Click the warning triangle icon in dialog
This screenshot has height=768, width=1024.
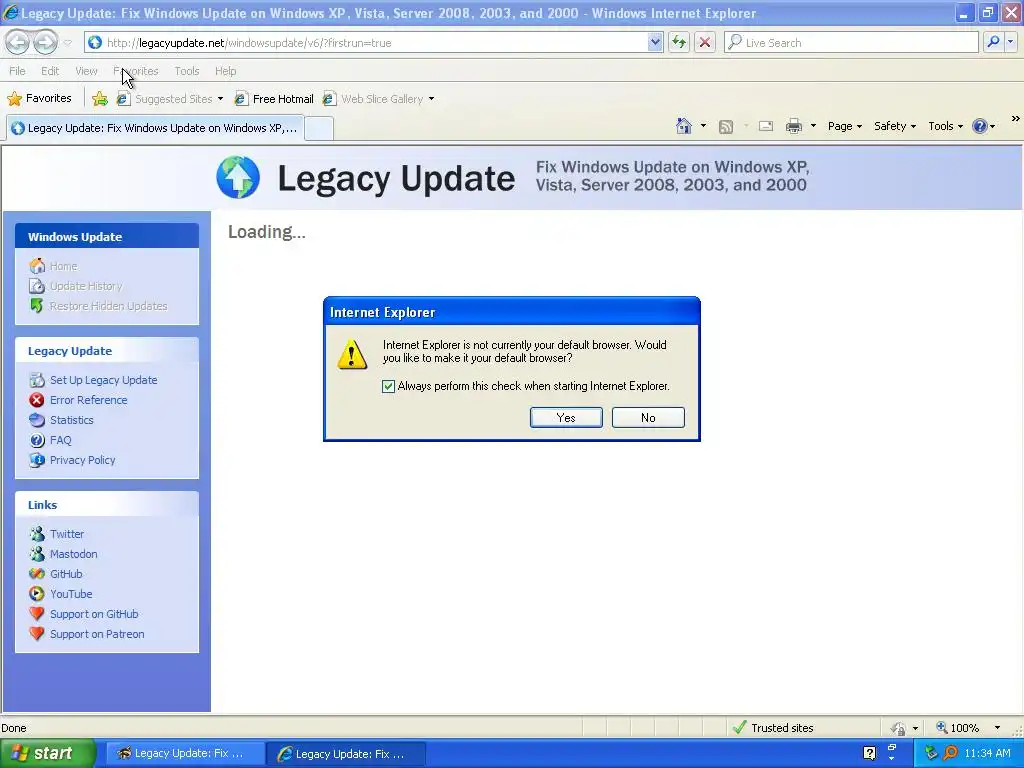tap(352, 354)
